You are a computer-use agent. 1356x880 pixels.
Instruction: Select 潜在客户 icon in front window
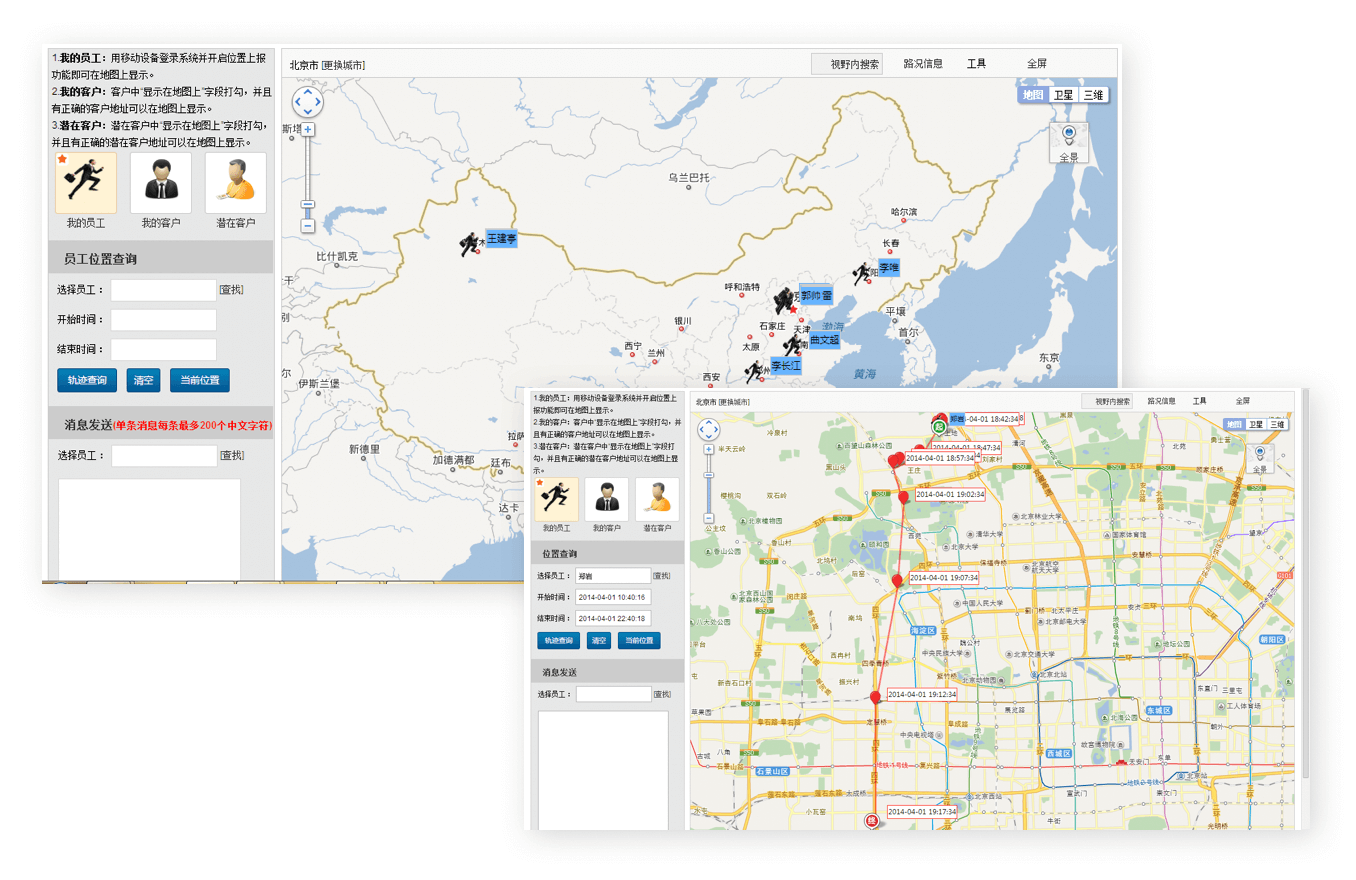657,499
